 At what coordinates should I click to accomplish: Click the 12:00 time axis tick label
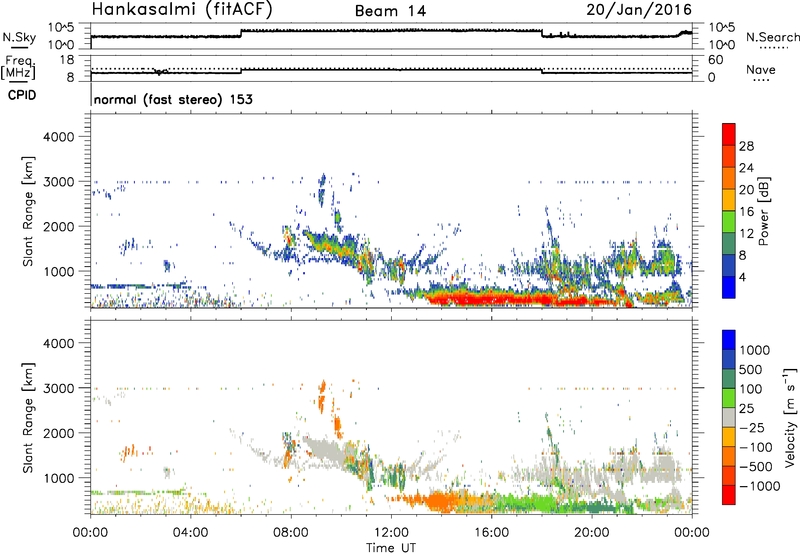pyautogui.click(x=391, y=533)
